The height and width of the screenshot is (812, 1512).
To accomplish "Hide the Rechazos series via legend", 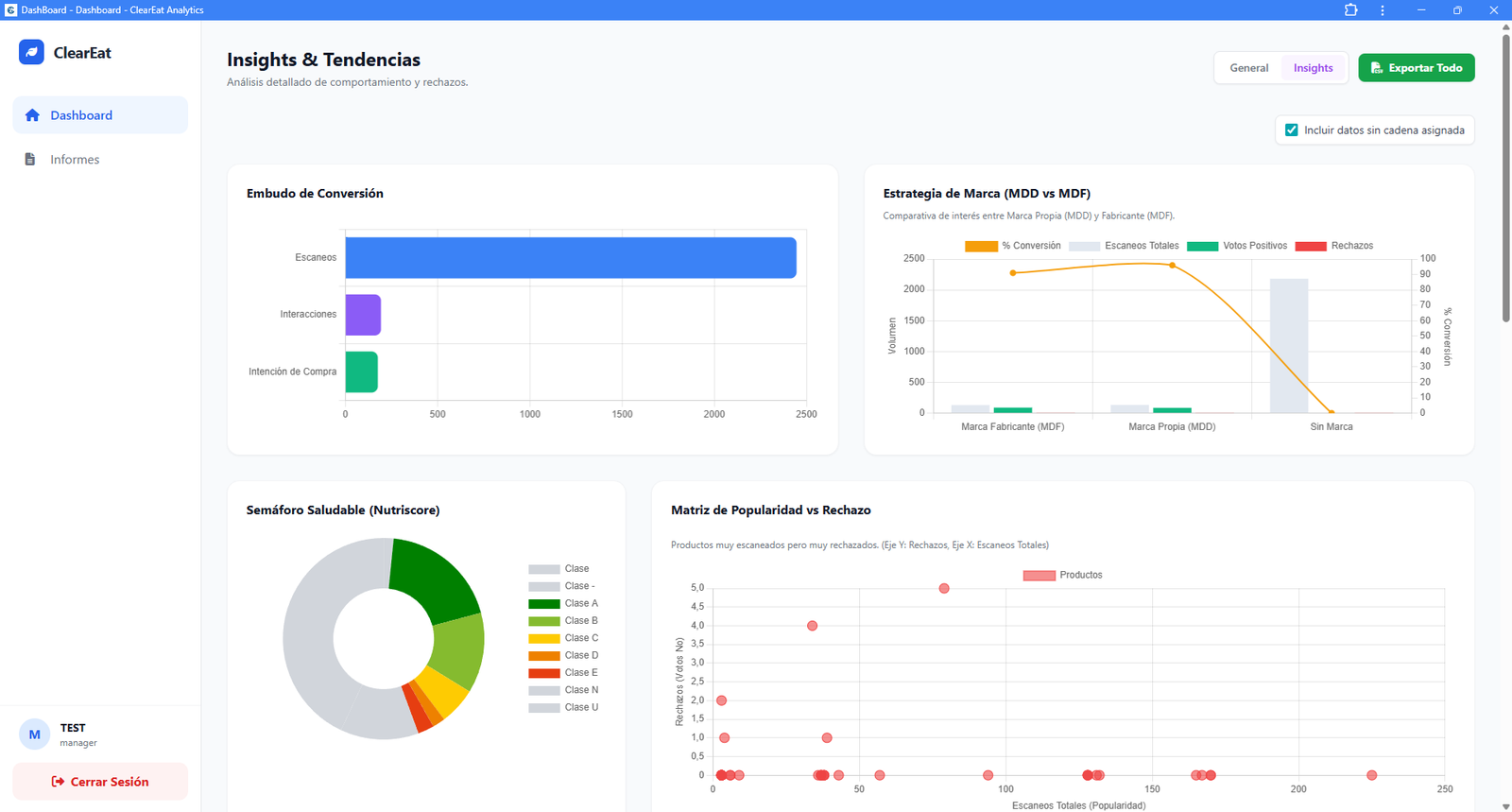I will coord(1333,246).
